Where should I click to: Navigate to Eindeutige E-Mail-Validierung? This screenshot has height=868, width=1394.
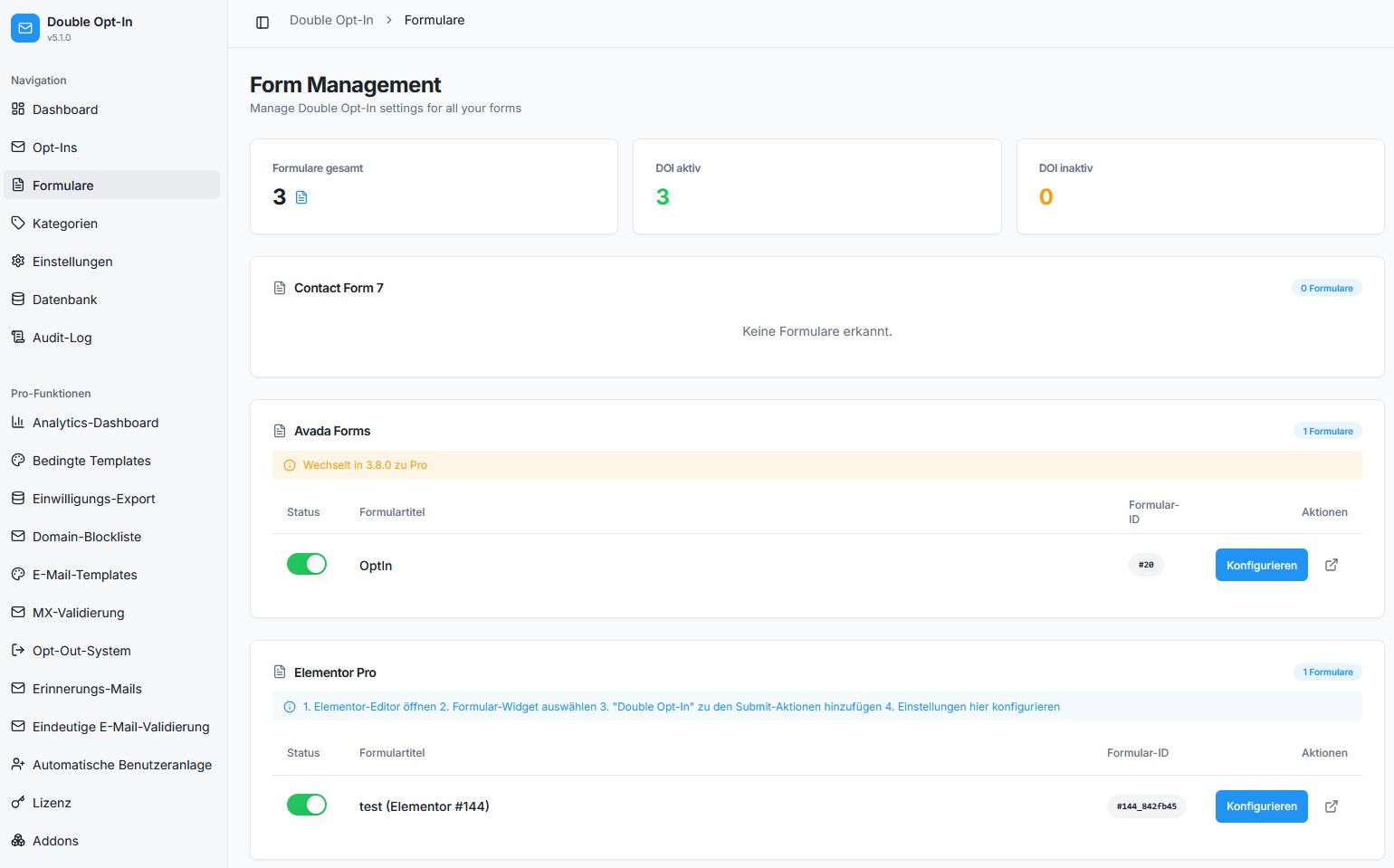pyautogui.click(x=112, y=726)
